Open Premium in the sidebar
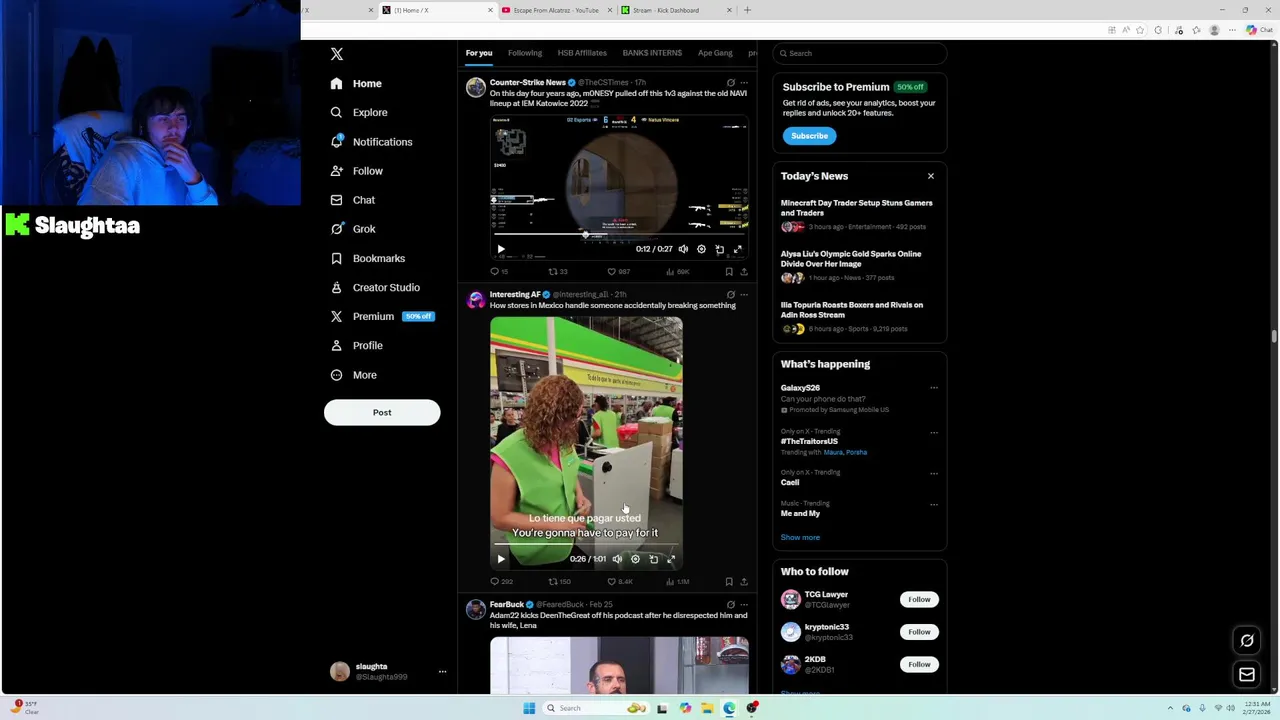 coord(381,316)
